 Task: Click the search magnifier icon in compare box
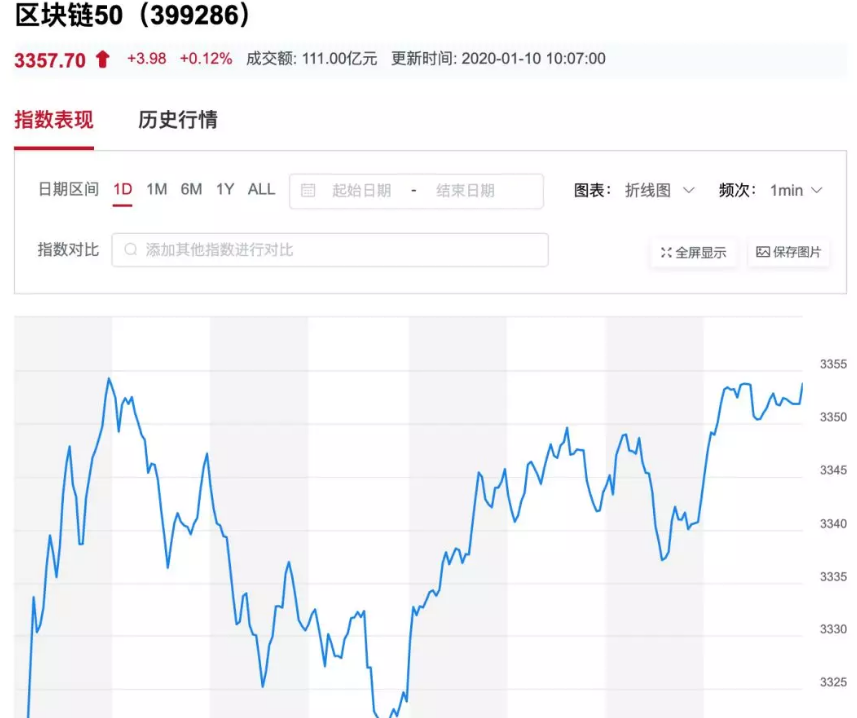131,250
